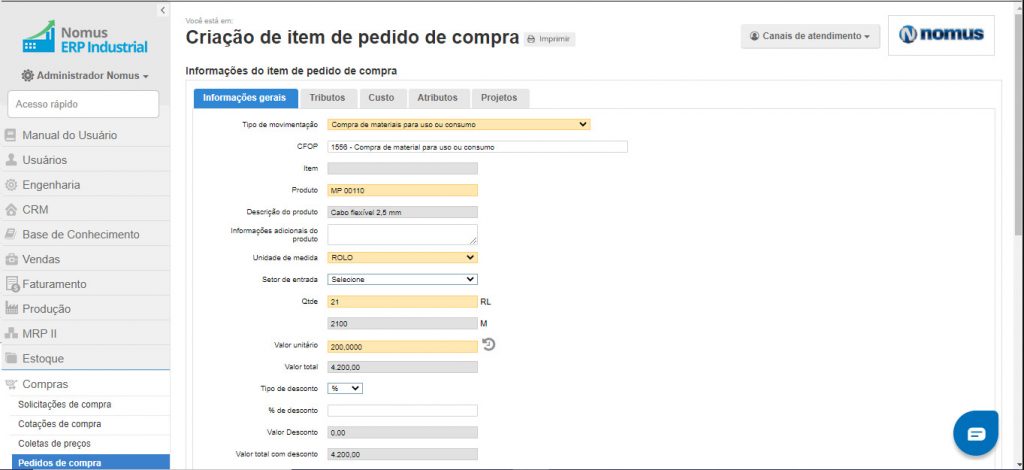Open the chat support bubble icon
The width and height of the screenshot is (1024, 470).
coord(976,433)
